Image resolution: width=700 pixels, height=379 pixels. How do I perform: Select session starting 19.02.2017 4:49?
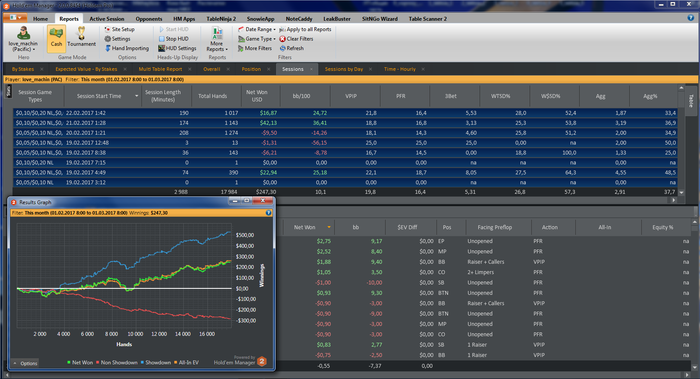pos(345,172)
